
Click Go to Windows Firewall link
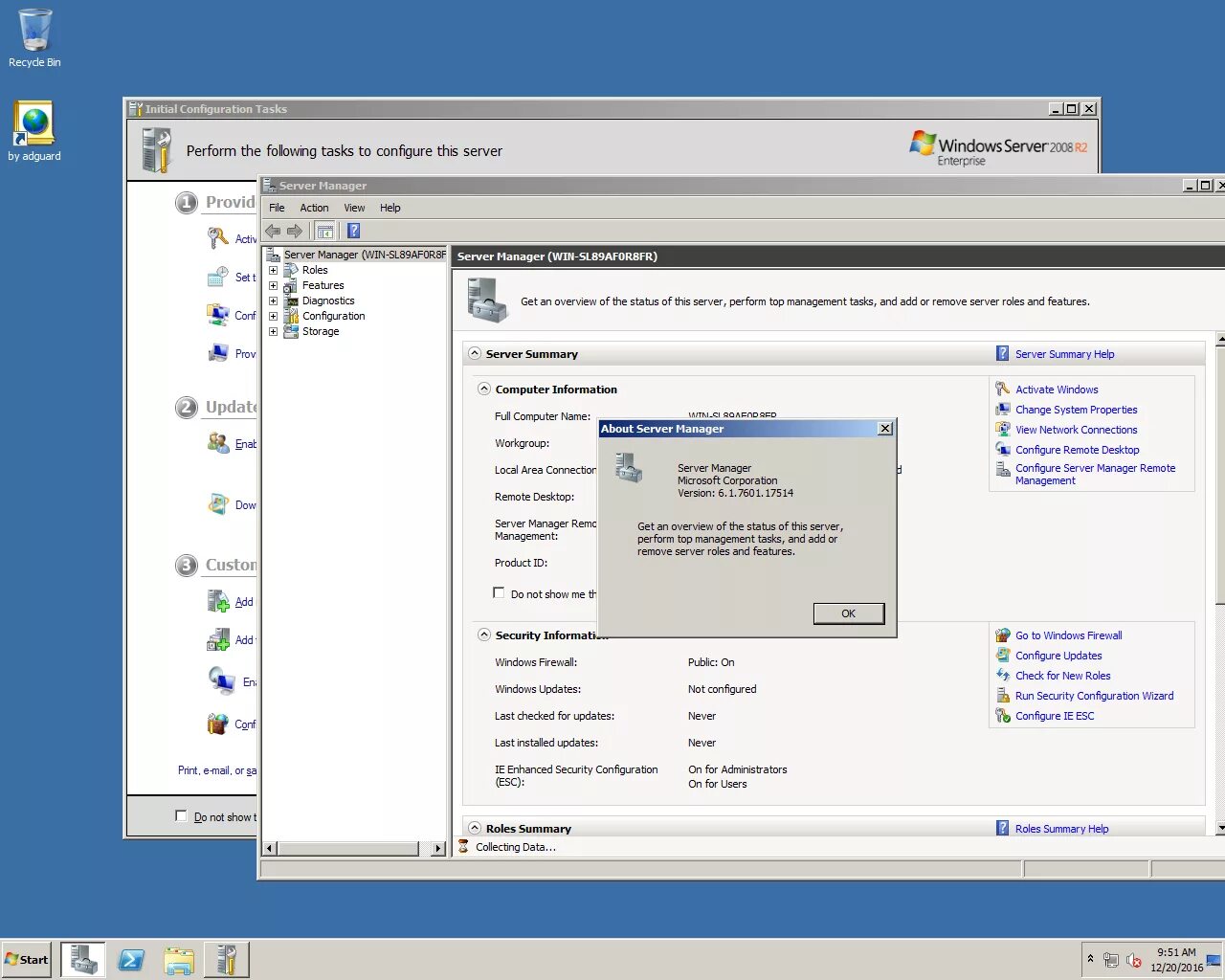point(1068,635)
